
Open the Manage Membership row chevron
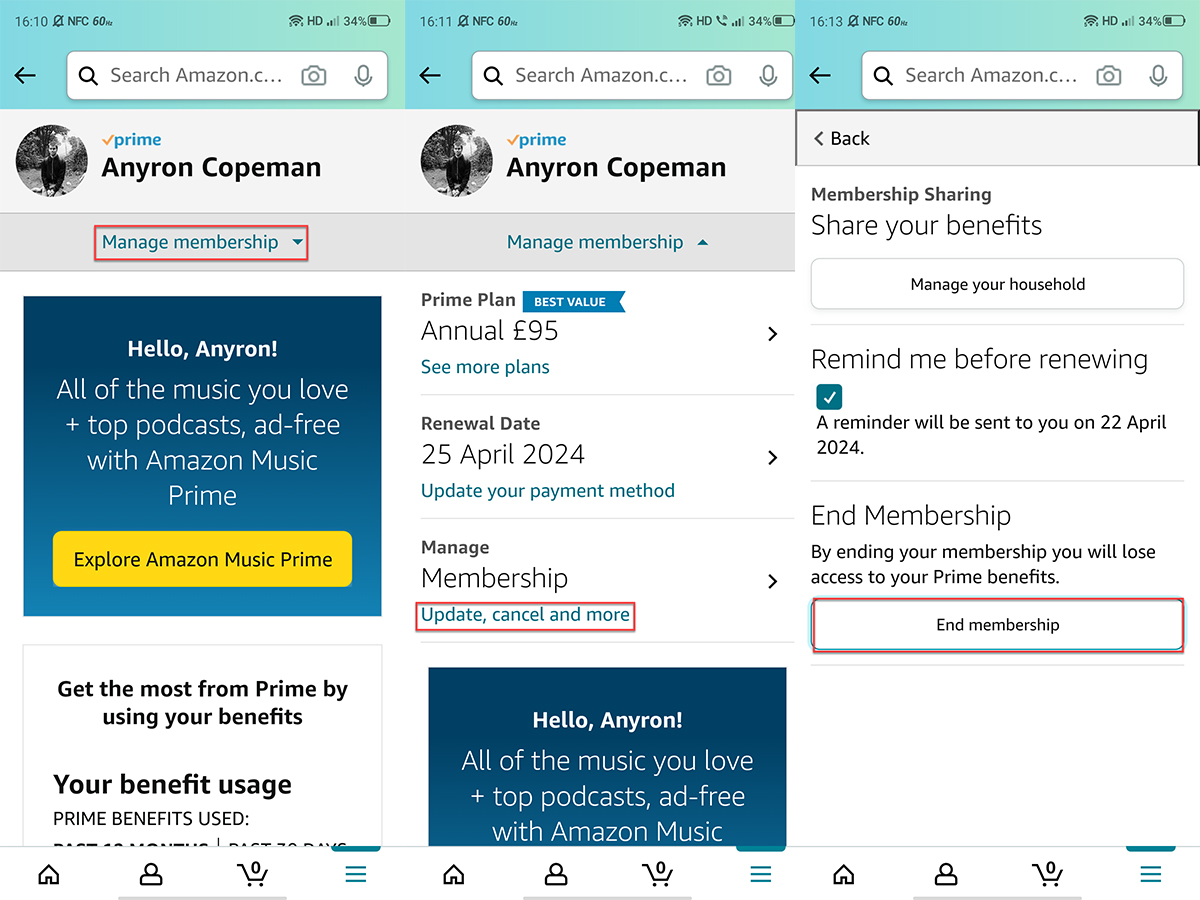(772, 581)
